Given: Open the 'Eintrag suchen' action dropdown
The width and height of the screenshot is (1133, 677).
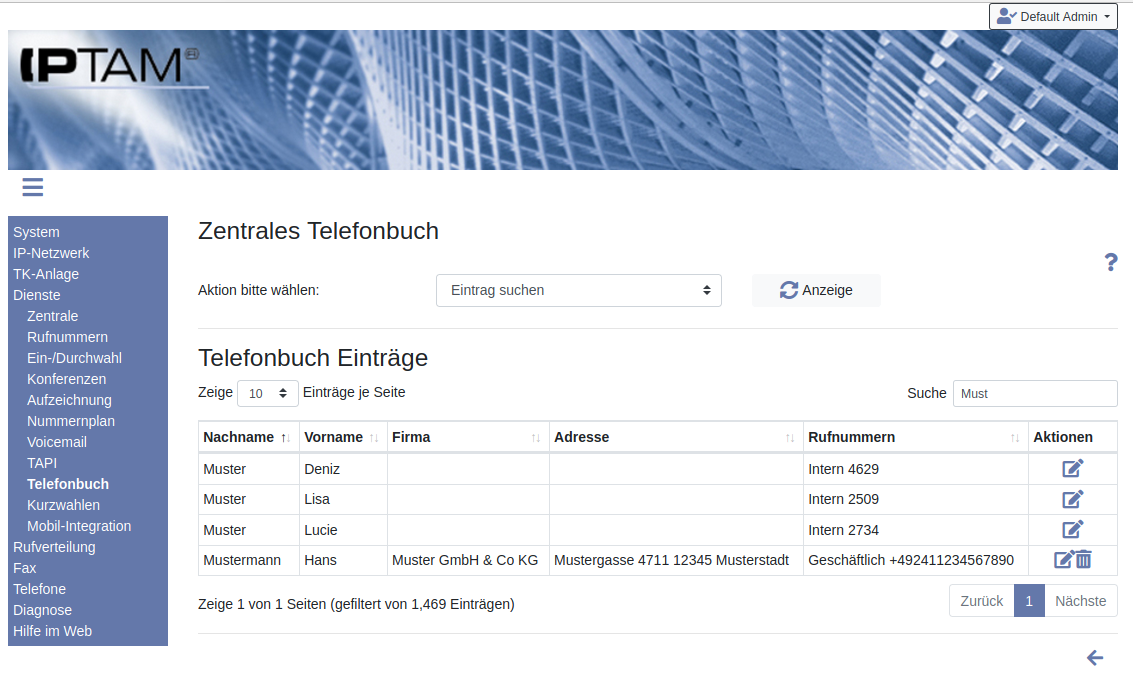Looking at the screenshot, I should (x=578, y=290).
